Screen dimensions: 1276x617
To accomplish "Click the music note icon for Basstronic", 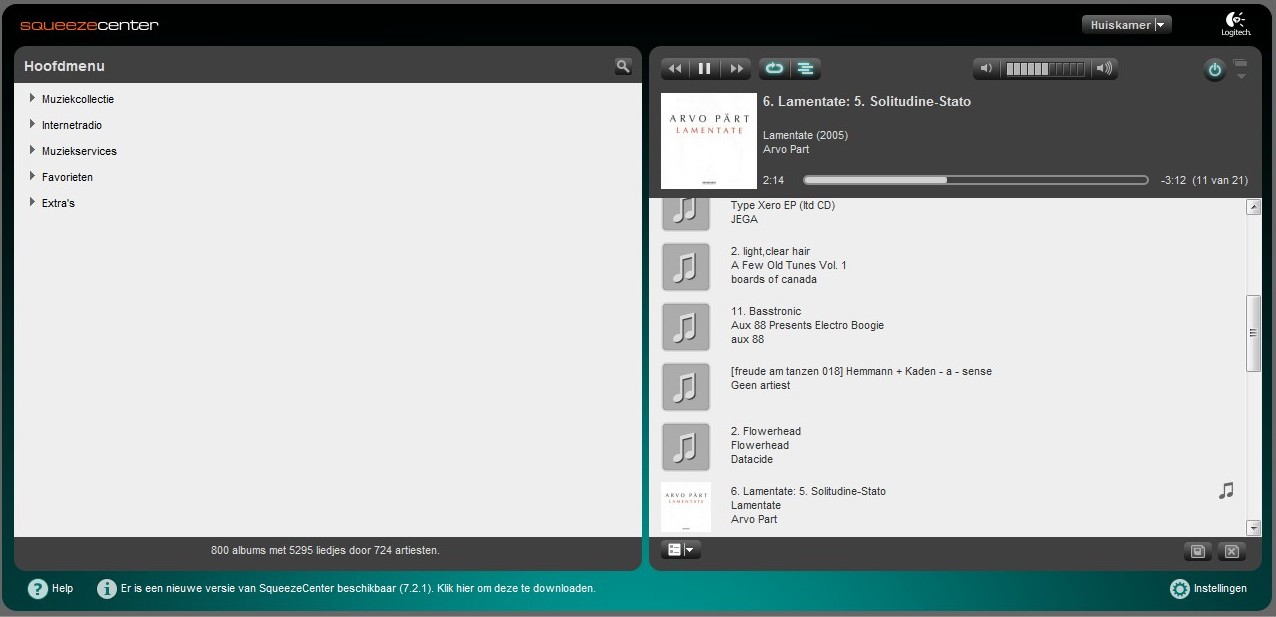I will pyautogui.click(x=686, y=327).
